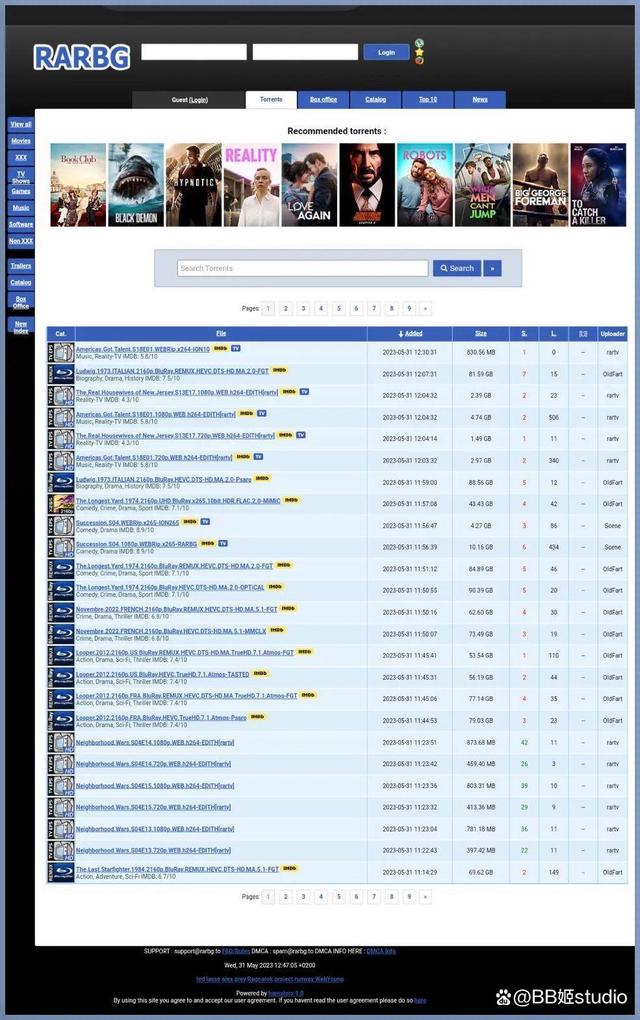The width and height of the screenshot is (640, 1020).
Task: Open the Torrents tab
Action: click(271, 100)
